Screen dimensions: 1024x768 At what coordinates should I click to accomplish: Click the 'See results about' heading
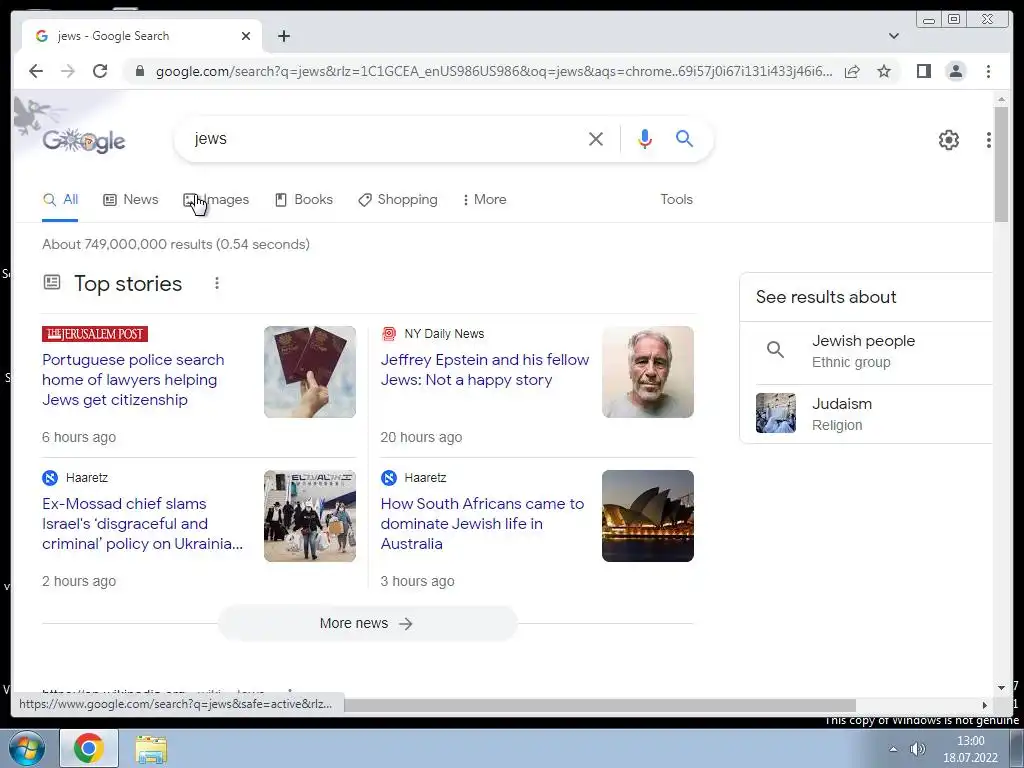coord(826,297)
